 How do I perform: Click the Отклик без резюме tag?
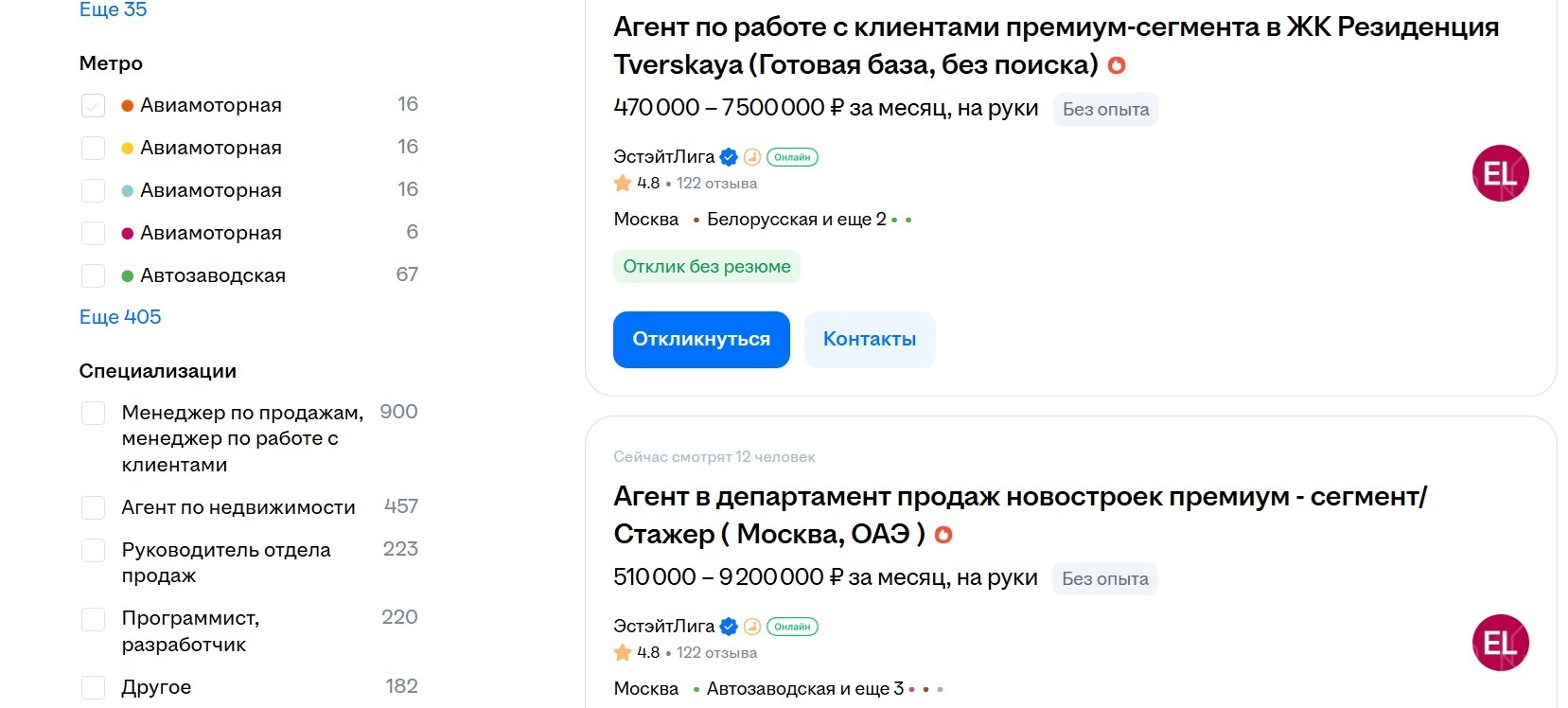706,266
